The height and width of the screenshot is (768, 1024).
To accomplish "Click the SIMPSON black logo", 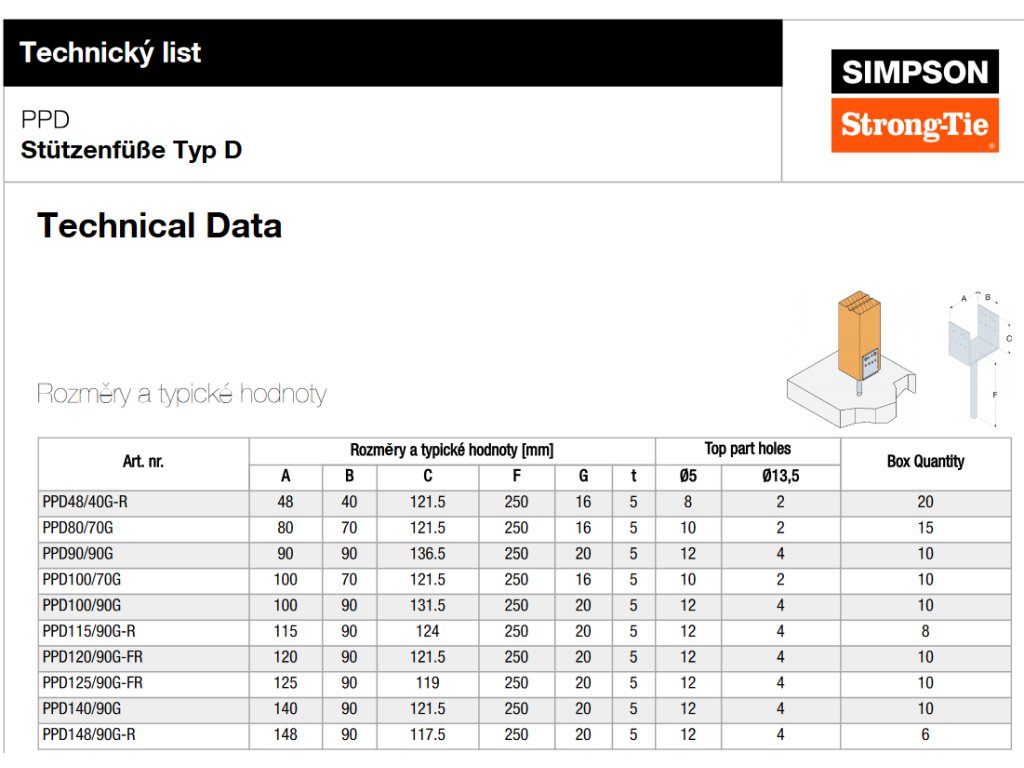I will (x=914, y=72).
